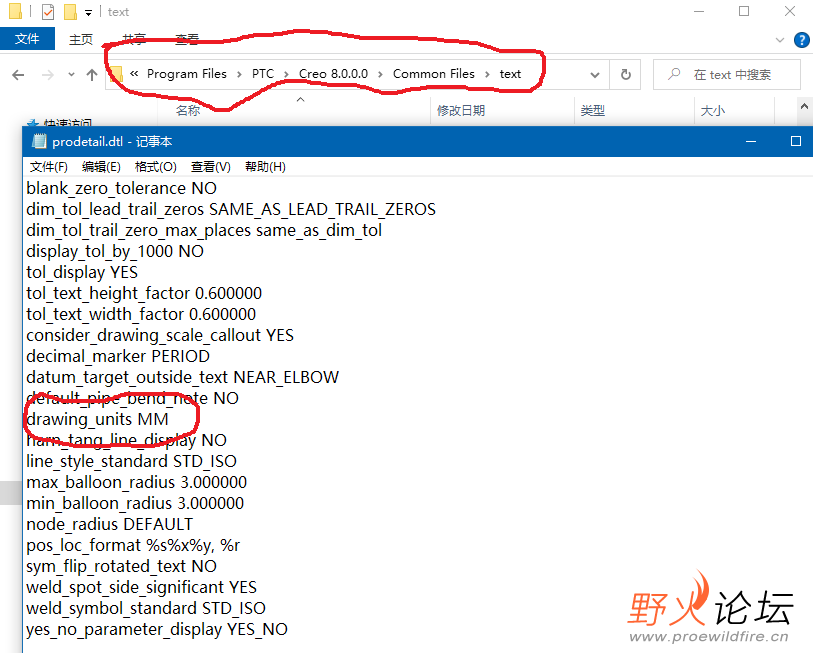The width and height of the screenshot is (813, 653).
Task: Maximize the Notepad window
Action: (x=795, y=141)
